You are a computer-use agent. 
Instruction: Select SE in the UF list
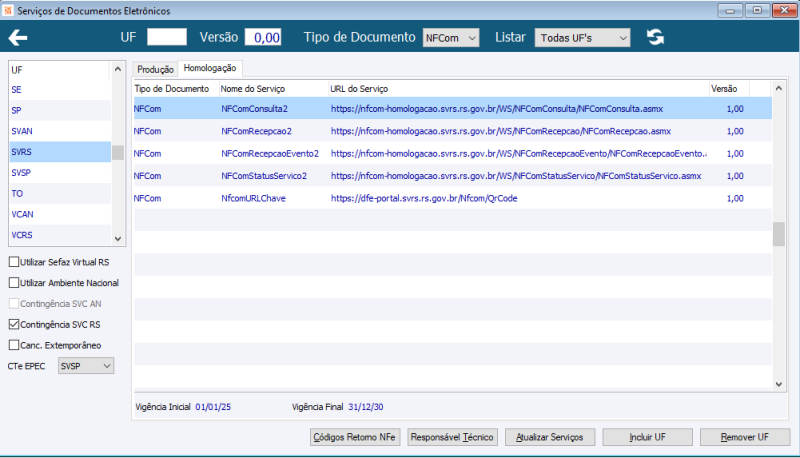(x=60, y=90)
